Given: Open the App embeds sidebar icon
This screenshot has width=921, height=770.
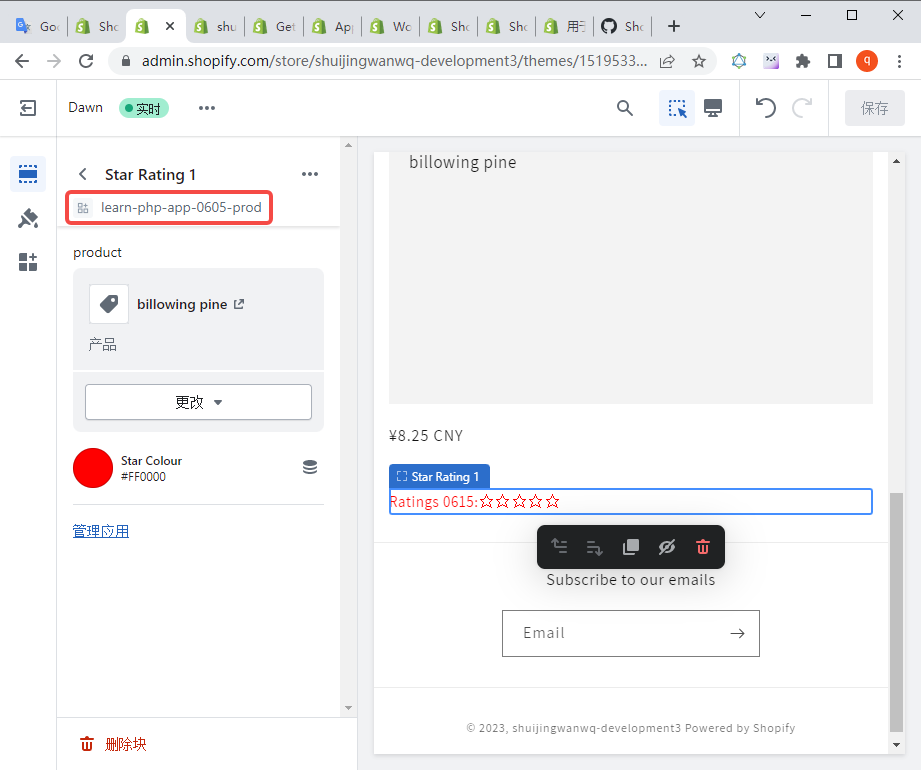Looking at the screenshot, I should tap(28, 262).
